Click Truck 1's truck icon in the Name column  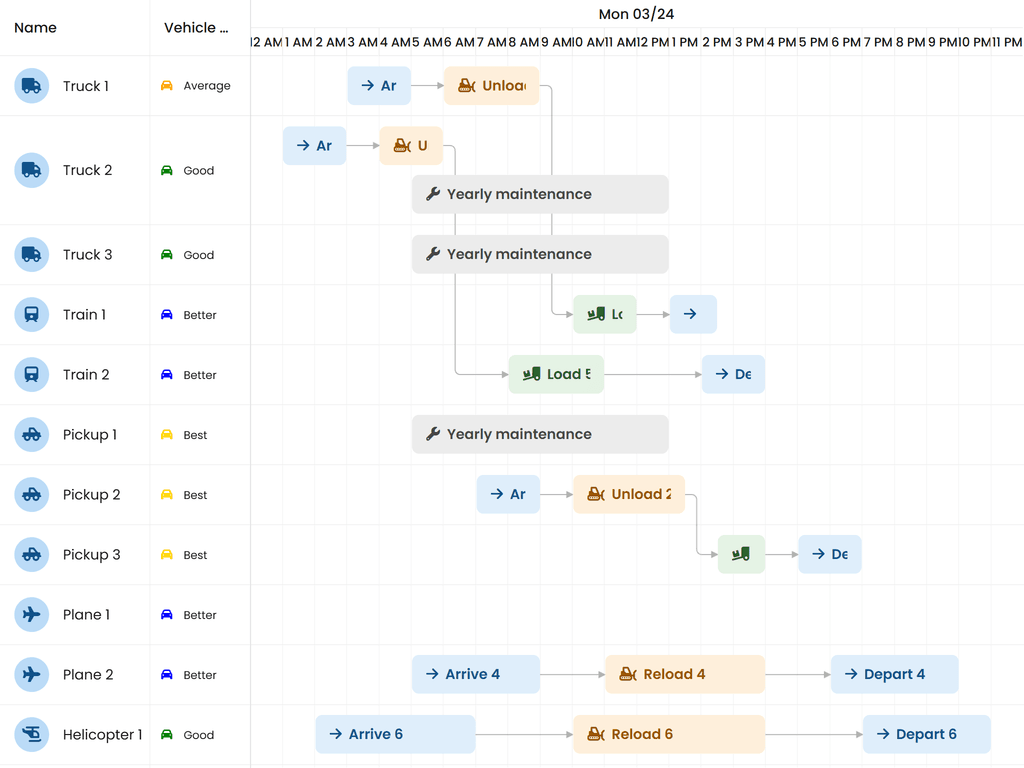pyautogui.click(x=31, y=86)
